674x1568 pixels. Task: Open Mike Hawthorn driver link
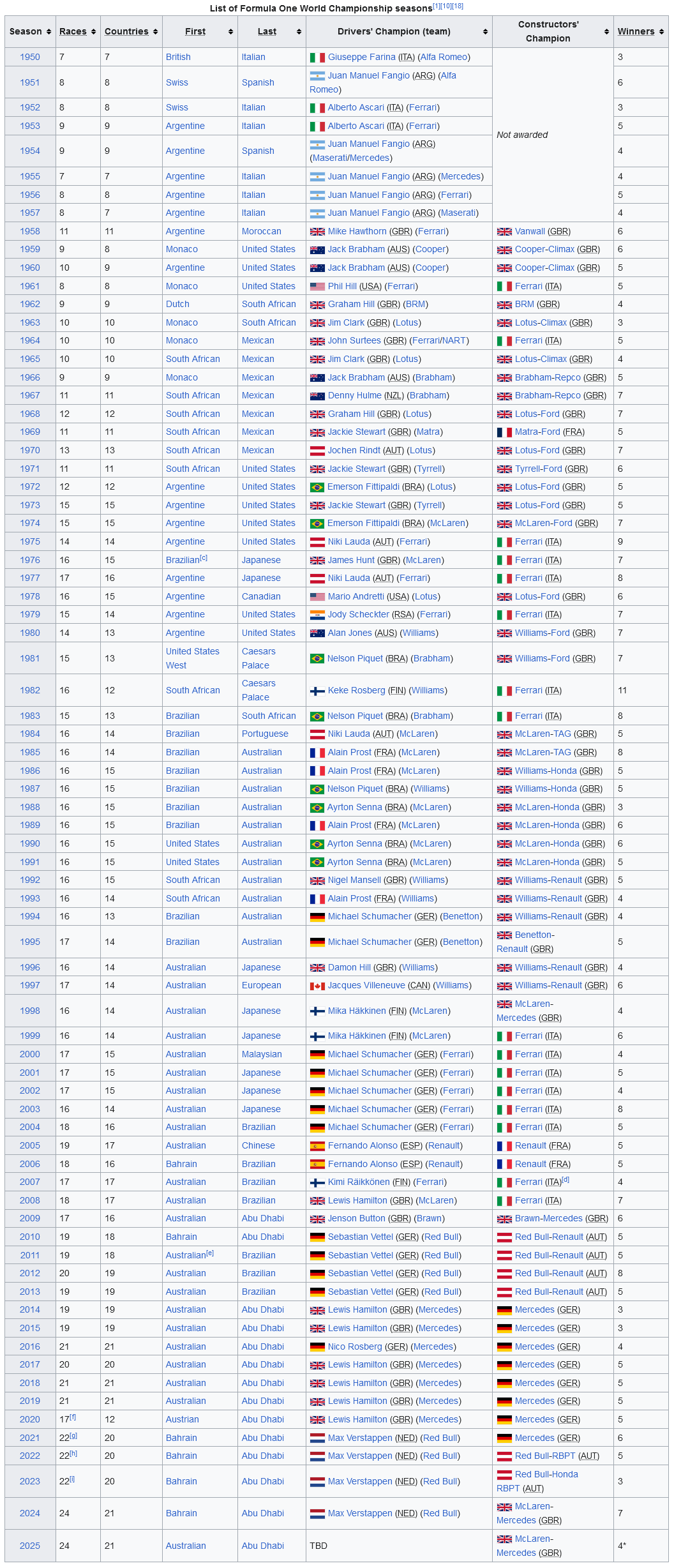click(357, 231)
